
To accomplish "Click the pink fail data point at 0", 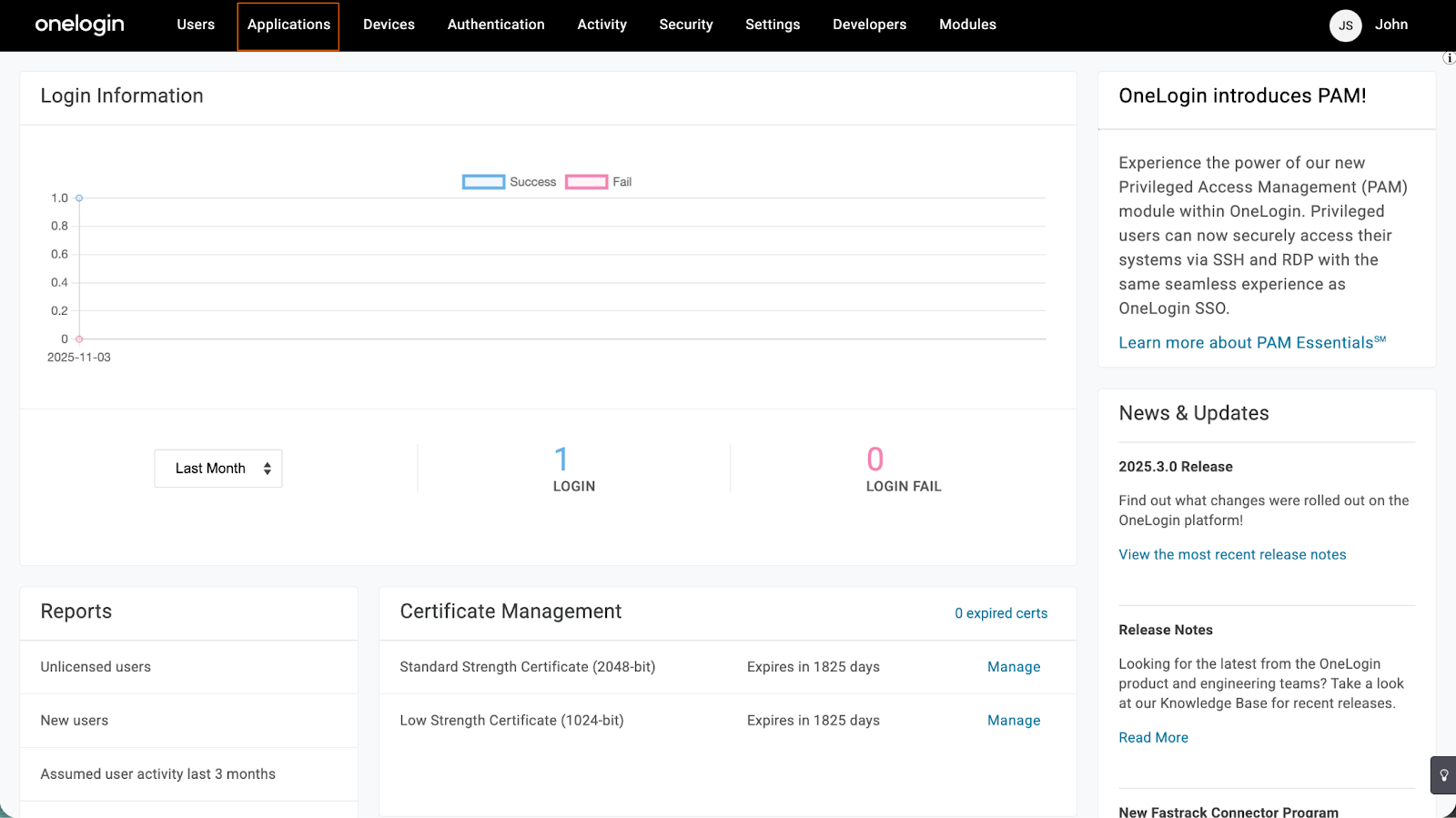I will [x=79, y=338].
